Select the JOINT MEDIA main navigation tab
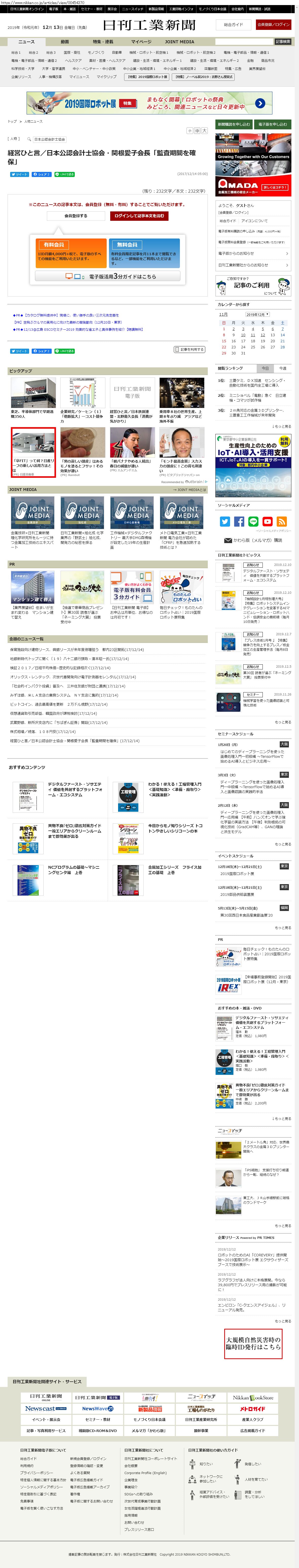299x1568 pixels. (180, 42)
